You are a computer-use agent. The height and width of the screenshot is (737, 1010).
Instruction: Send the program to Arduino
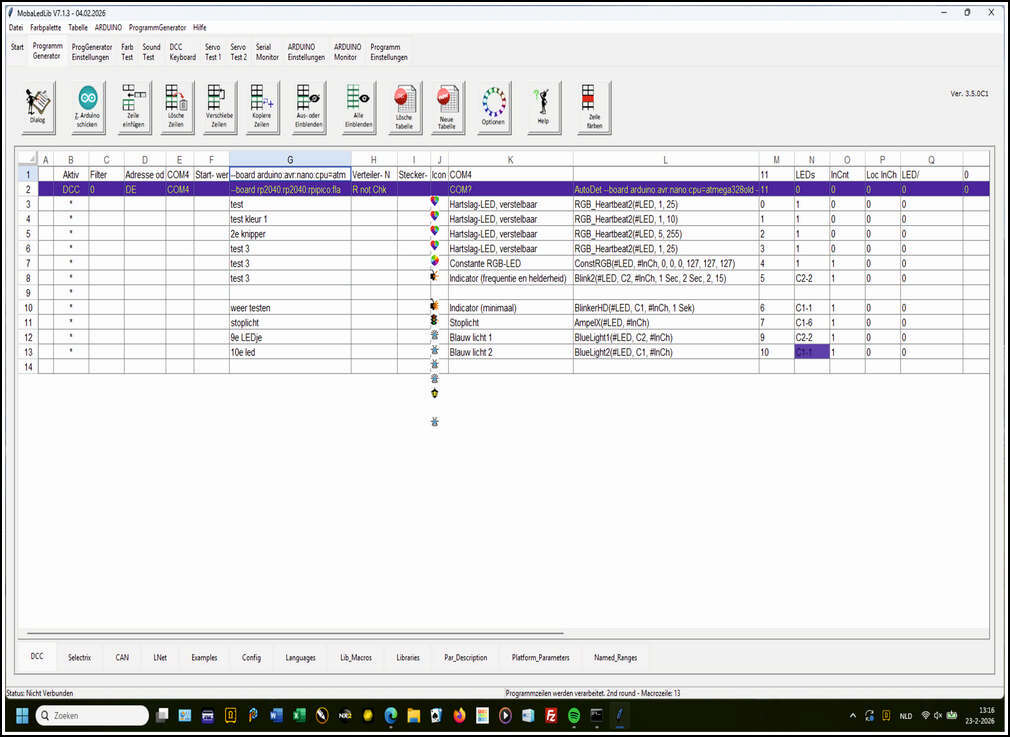[87, 107]
